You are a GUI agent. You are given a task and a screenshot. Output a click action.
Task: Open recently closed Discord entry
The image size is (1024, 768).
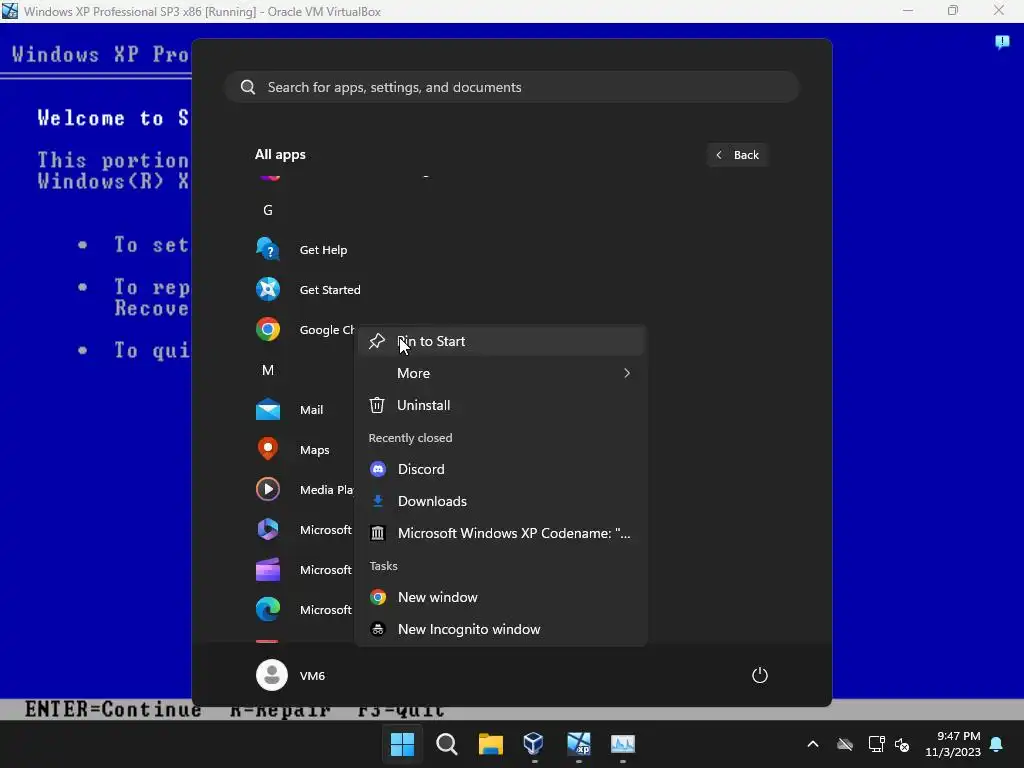click(x=501, y=469)
